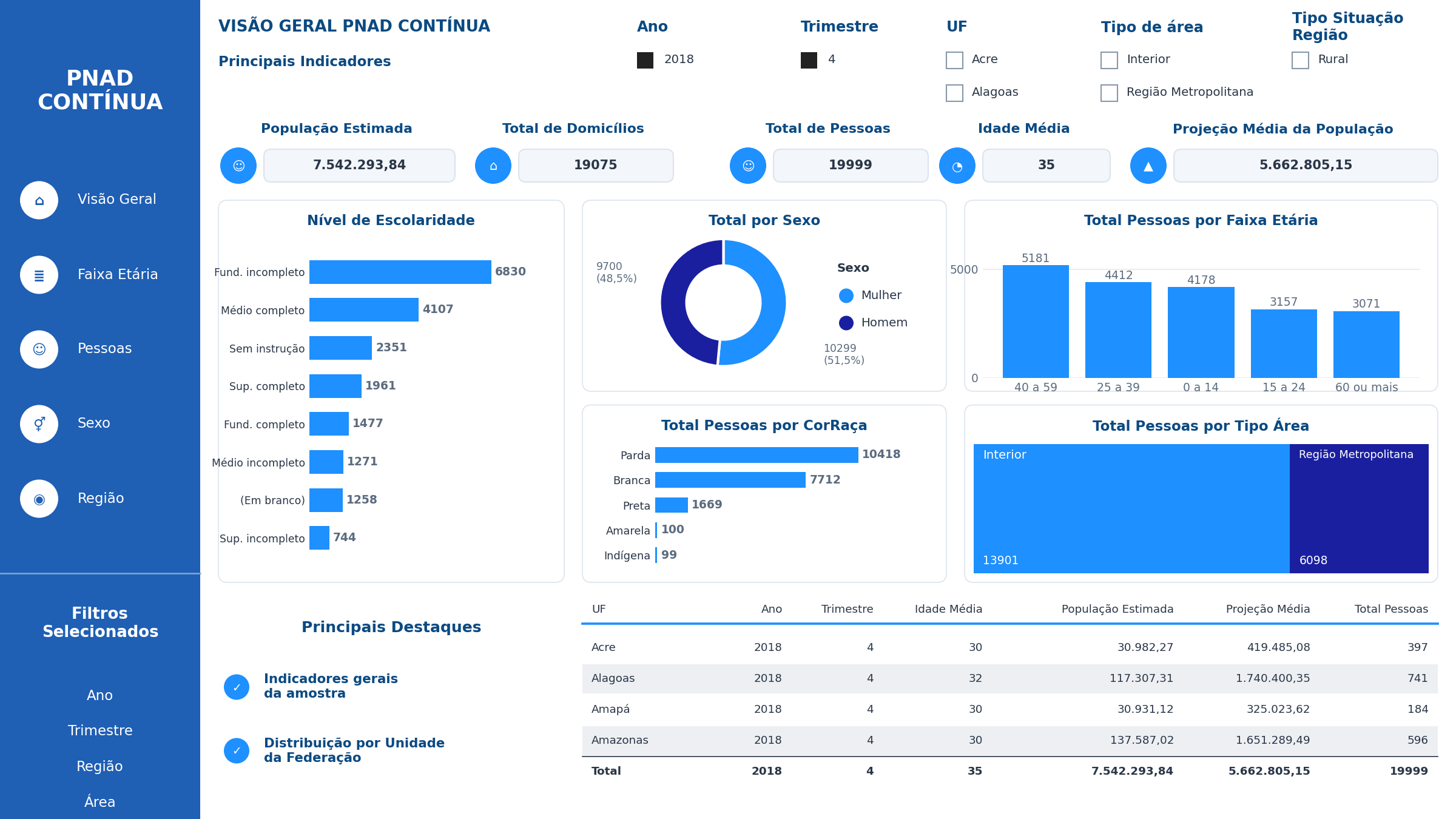Click the Interior treemap block
This screenshot has height=819, width=1456.
1131,508
